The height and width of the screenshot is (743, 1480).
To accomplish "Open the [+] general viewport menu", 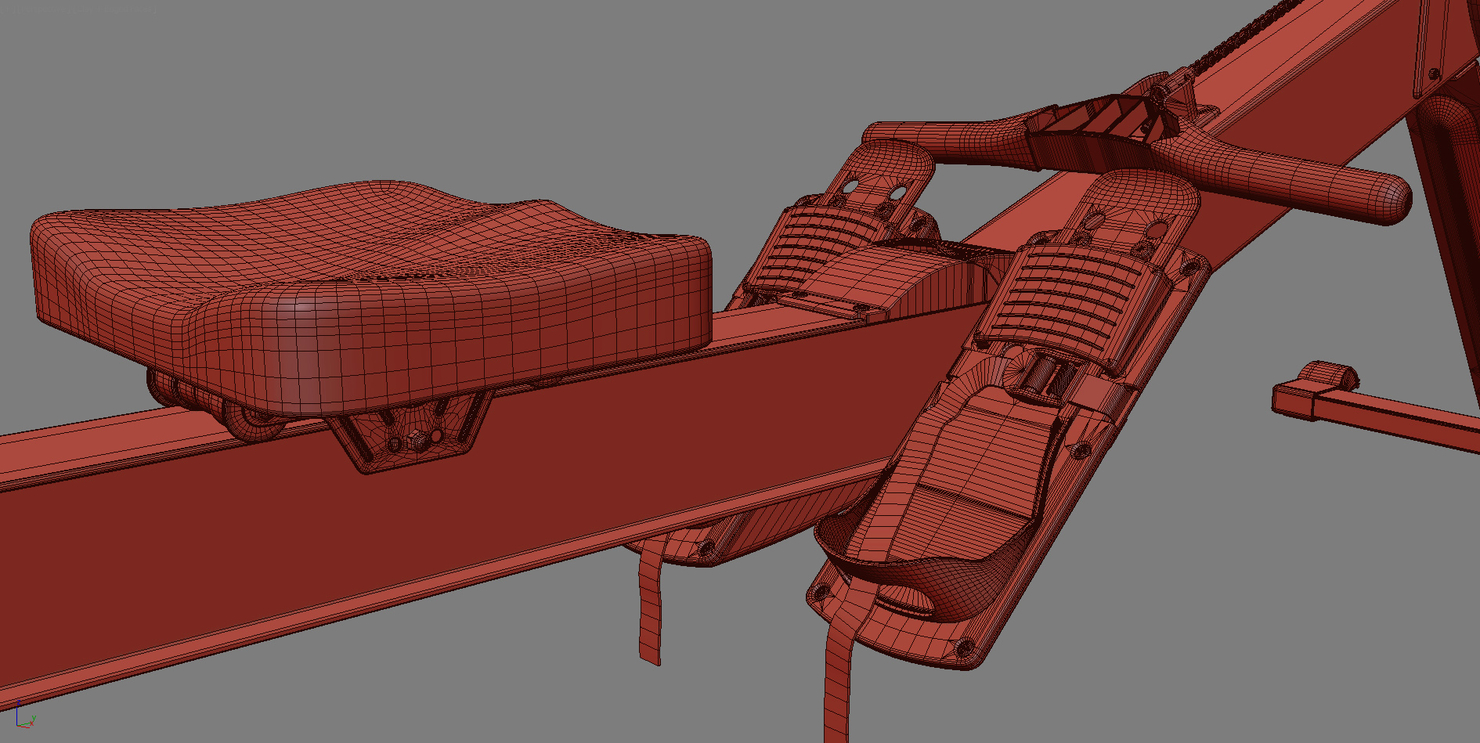I will click(x=11, y=9).
